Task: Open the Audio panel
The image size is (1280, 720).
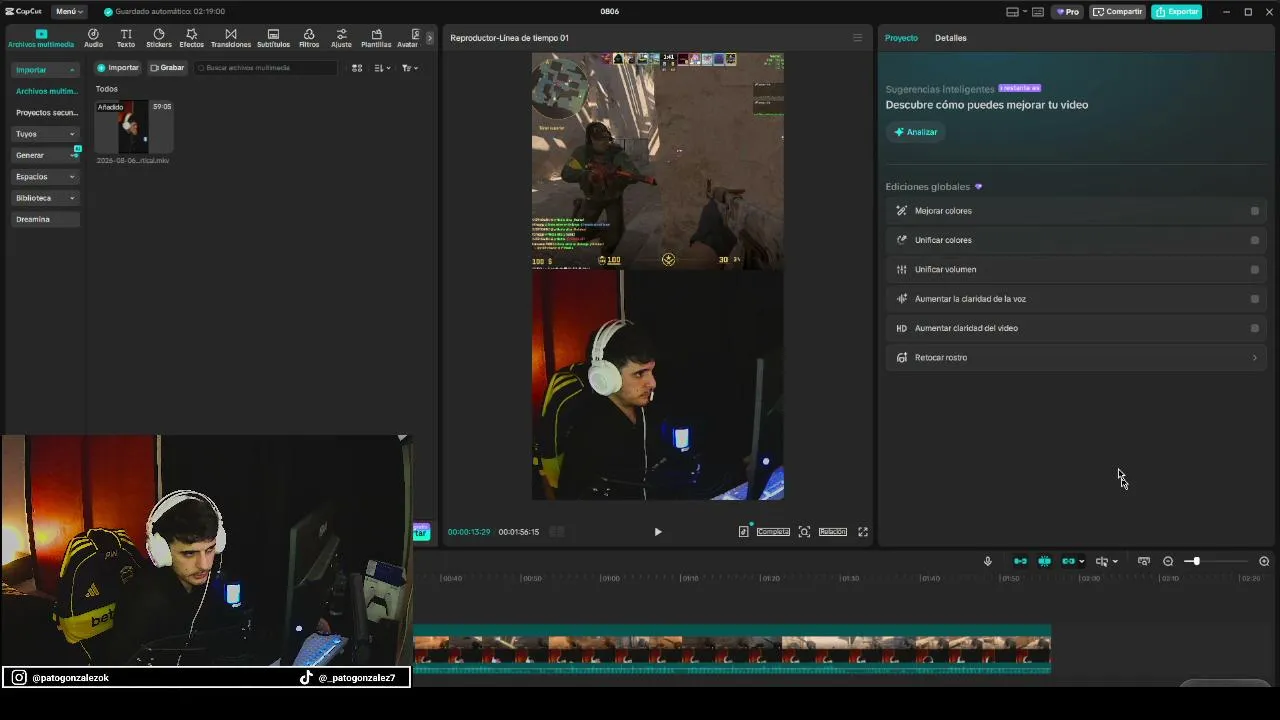Action: (93, 38)
